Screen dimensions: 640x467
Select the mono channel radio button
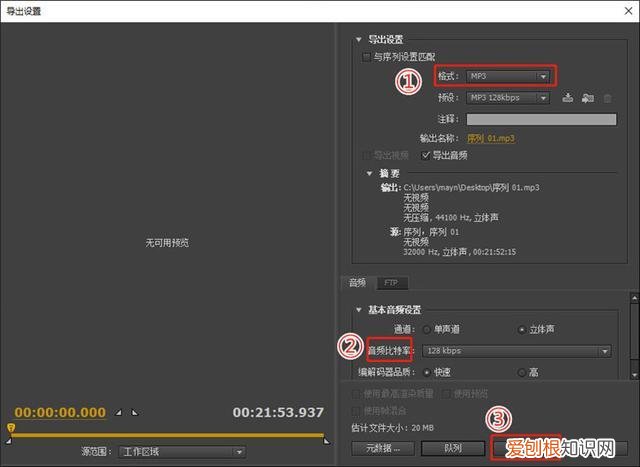click(x=427, y=329)
